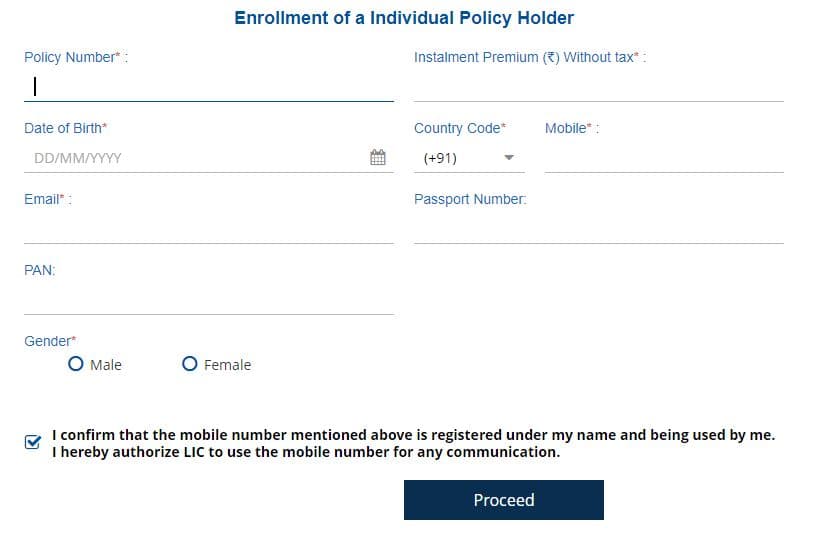Focus the Instalment Premium without tax field
The image size is (814, 546).
click(598, 87)
